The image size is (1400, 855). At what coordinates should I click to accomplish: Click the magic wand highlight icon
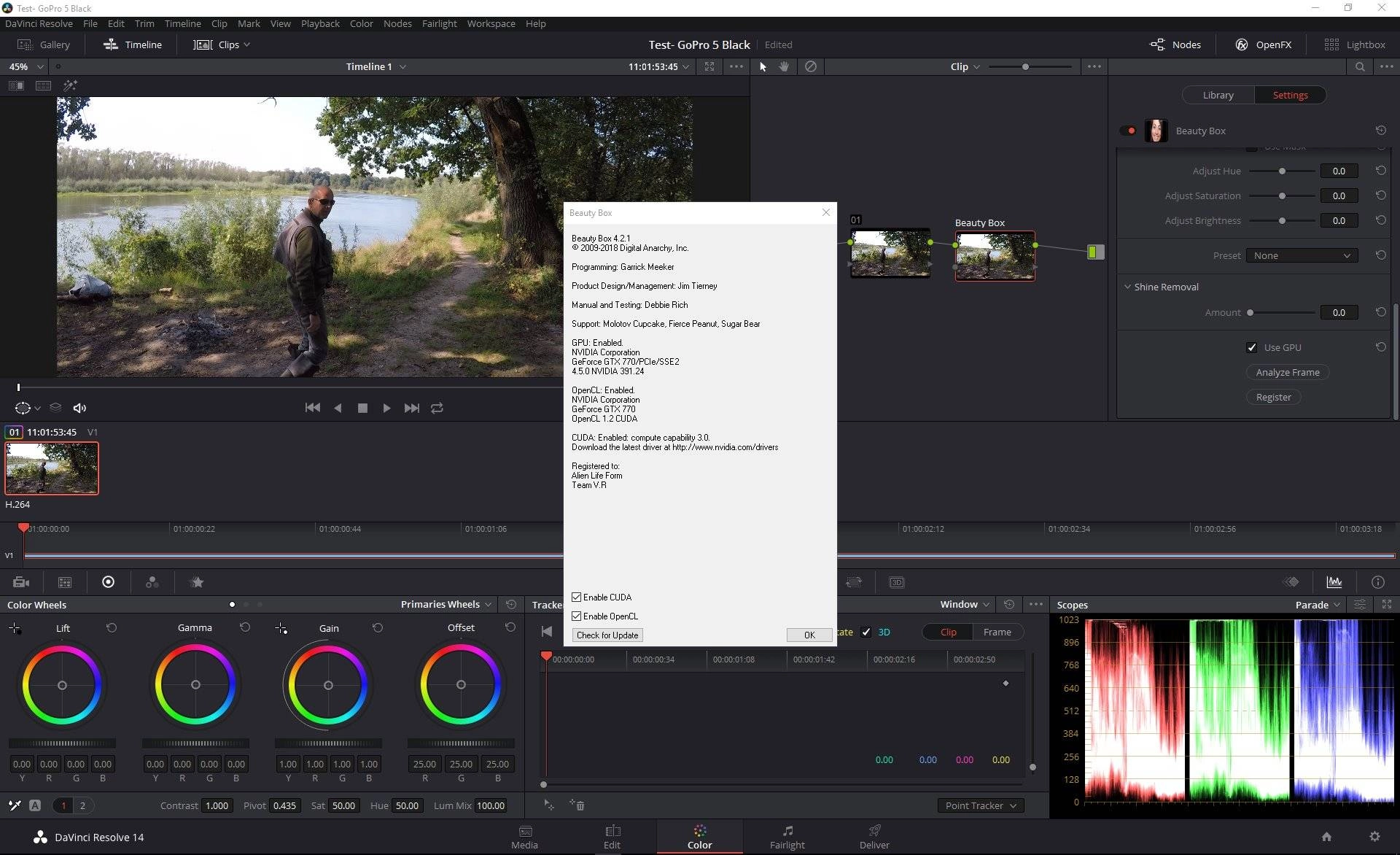pos(70,85)
